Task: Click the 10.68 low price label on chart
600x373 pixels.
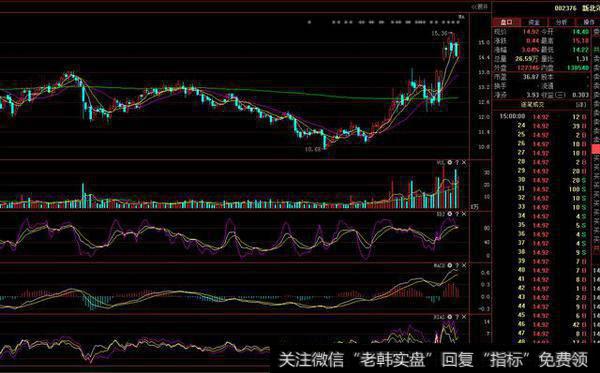Action: coord(313,150)
